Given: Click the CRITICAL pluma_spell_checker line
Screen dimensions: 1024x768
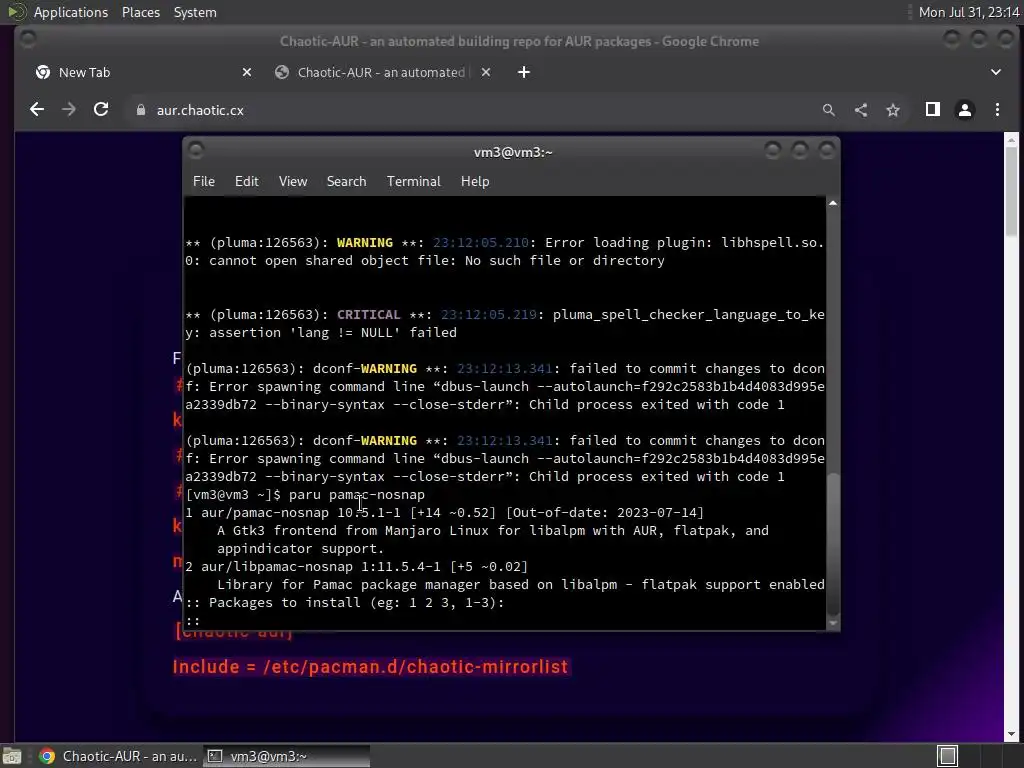Looking at the screenshot, I should [x=505, y=324].
